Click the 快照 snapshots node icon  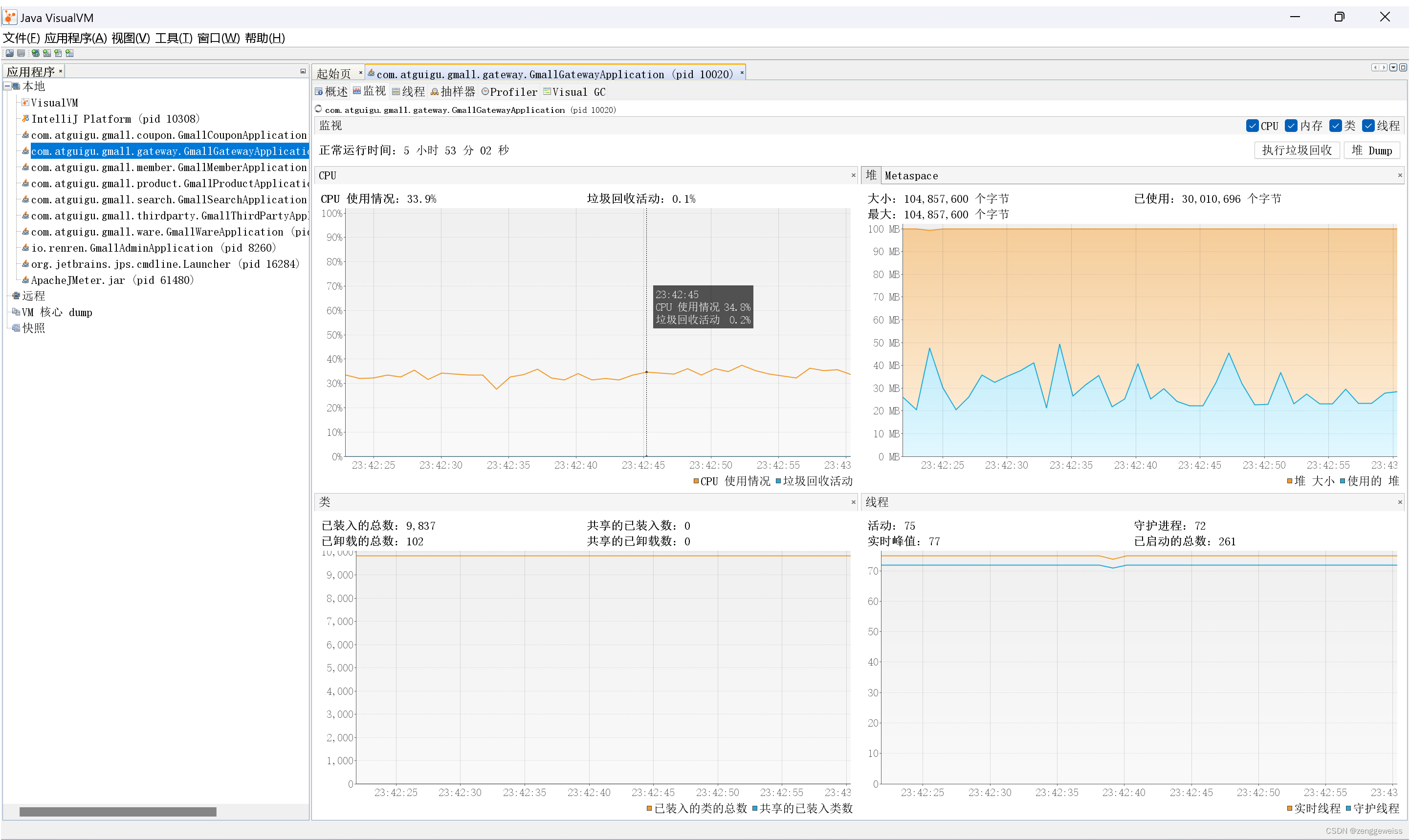click(17, 328)
